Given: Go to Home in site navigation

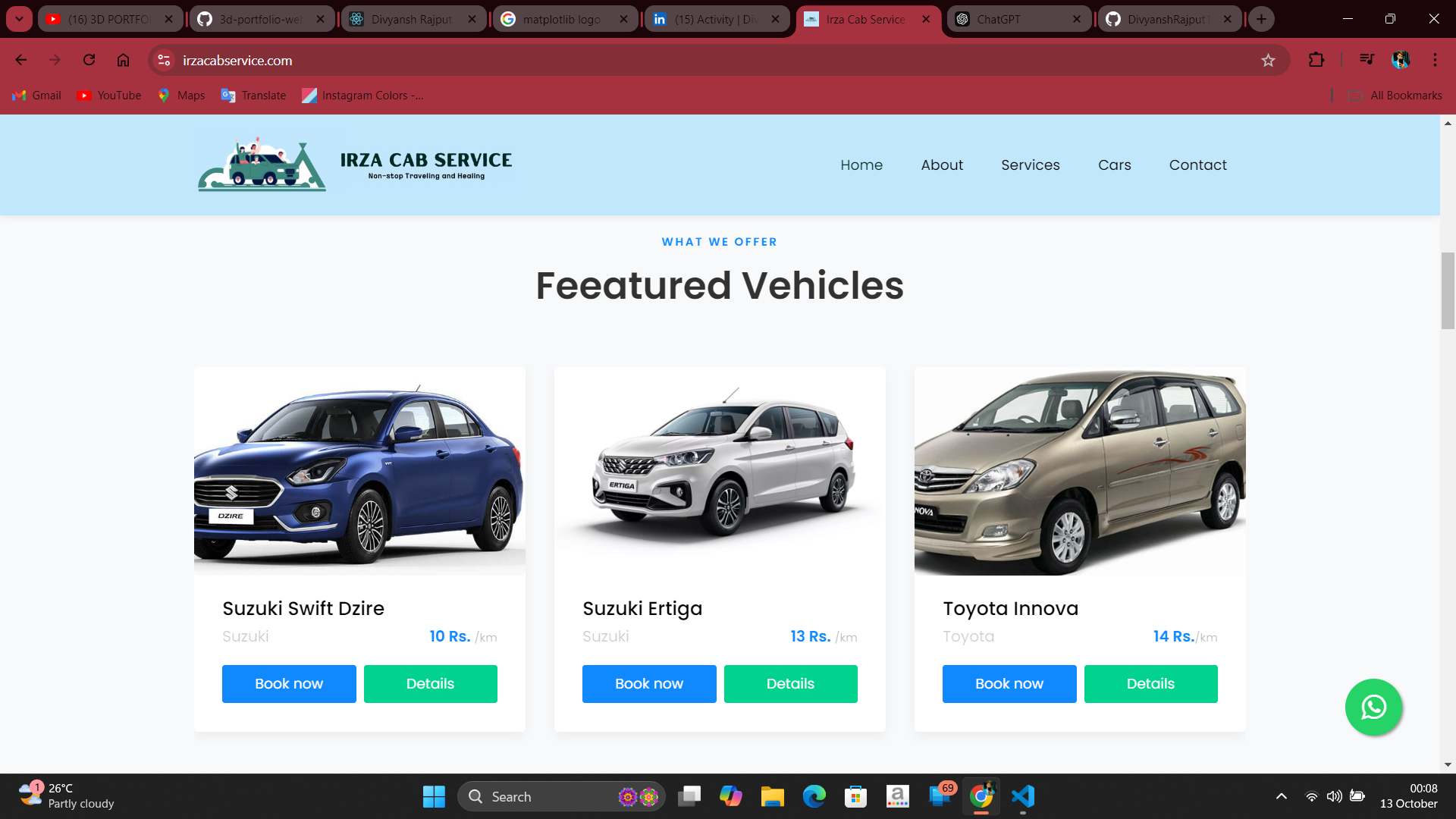Looking at the screenshot, I should 861,165.
